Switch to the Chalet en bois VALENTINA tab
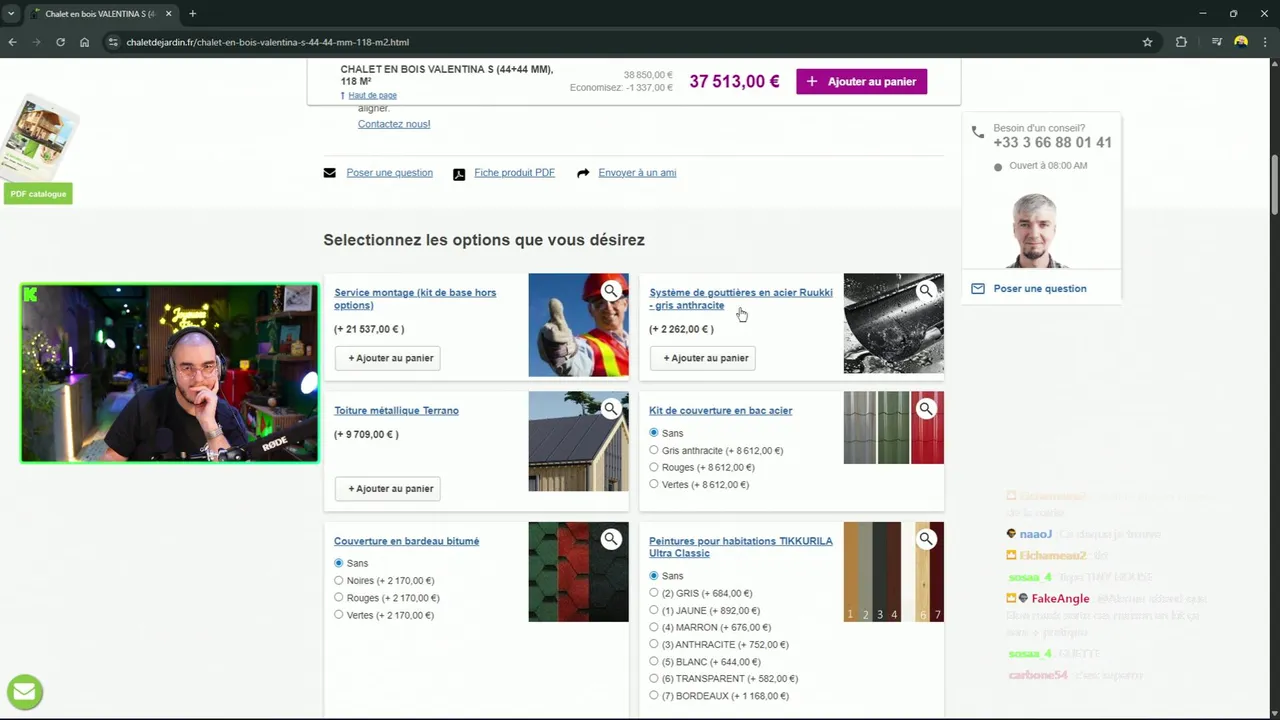Screen dimensions: 1280x720 point(95,14)
